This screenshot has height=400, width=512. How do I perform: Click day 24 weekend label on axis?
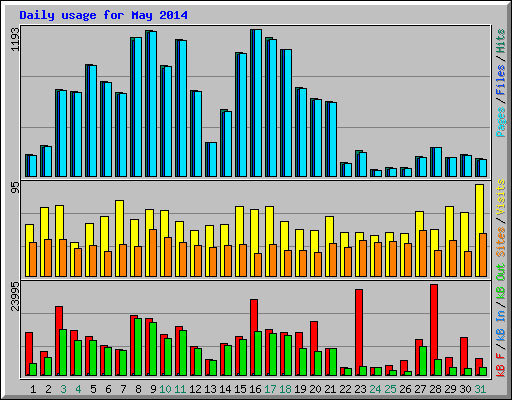point(375,389)
